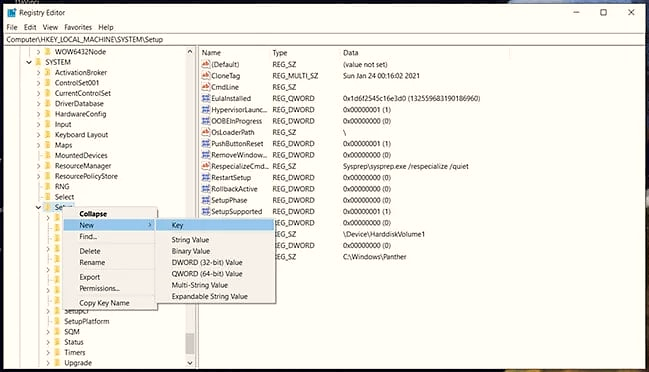The width and height of the screenshot is (649, 372).
Task: Click the tree pane scrollbar thumb
Action: (190, 343)
